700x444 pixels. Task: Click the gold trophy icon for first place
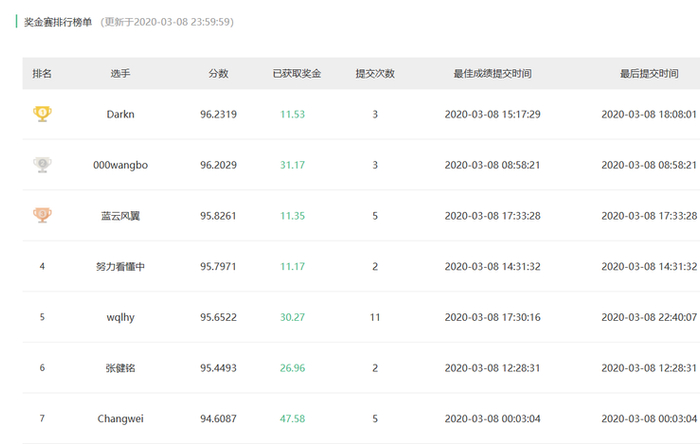point(42,114)
